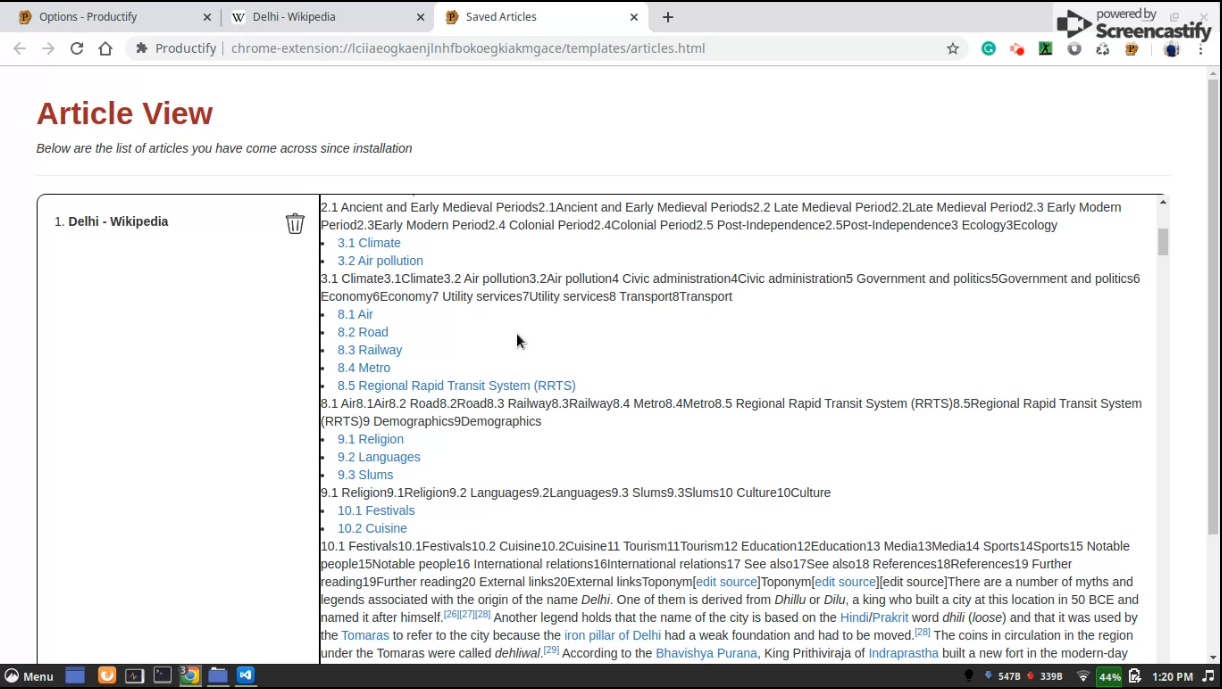This screenshot has height=689, width=1222.
Task: Open the Bhavishya Purana link
Action: [707, 654]
